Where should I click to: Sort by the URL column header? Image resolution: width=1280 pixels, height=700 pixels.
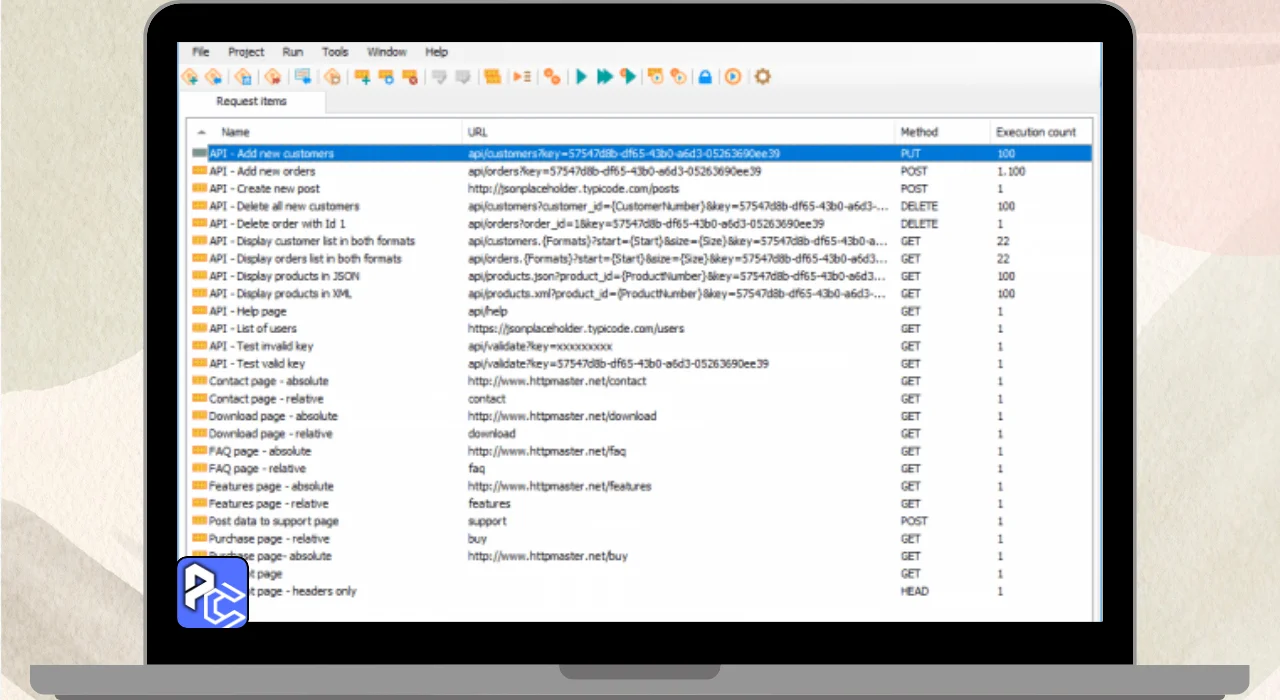point(478,132)
